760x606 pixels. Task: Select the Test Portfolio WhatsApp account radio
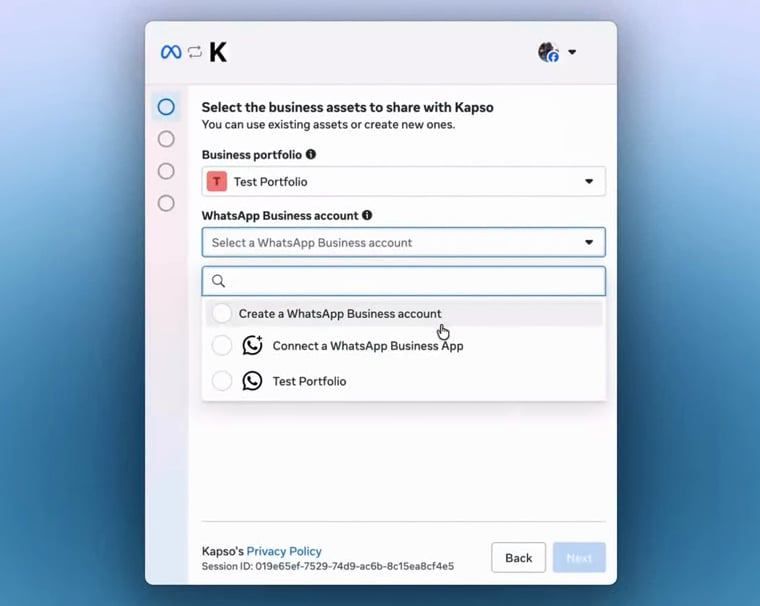coord(222,381)
